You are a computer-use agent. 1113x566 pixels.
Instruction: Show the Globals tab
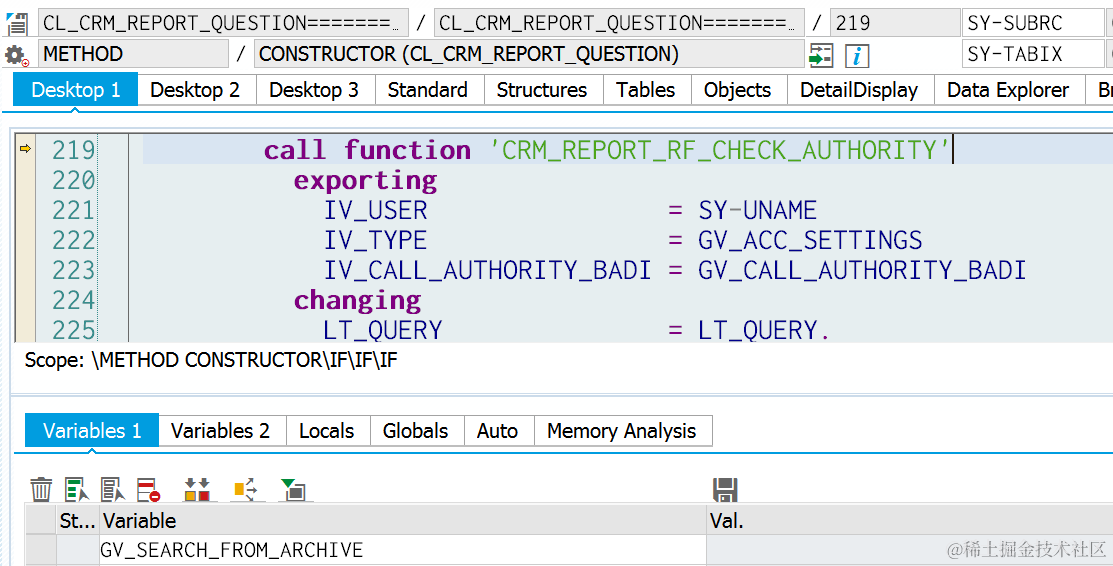coord(415,431)
